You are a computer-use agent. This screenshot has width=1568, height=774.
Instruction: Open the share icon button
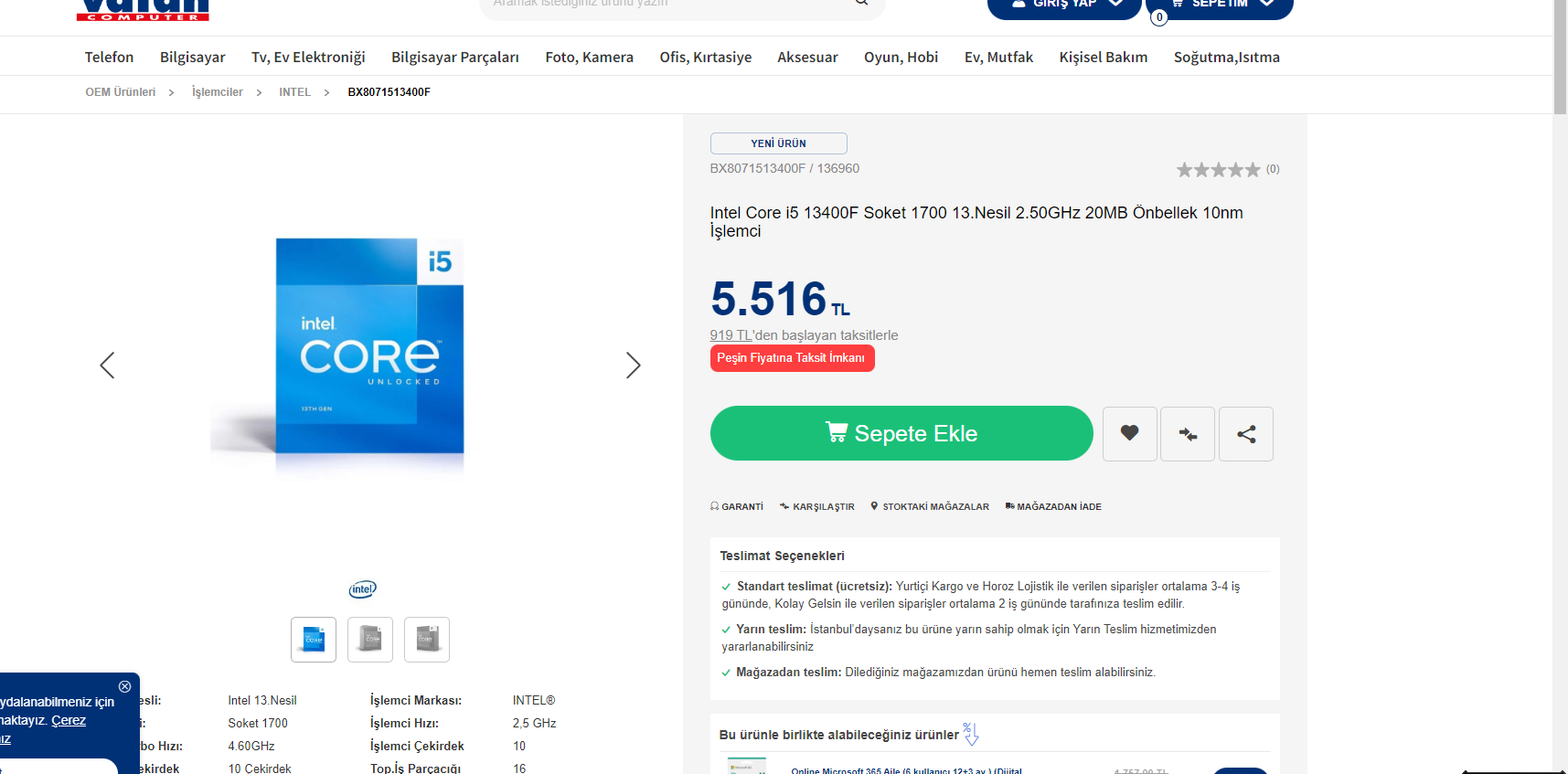[x=1246, y=433]
